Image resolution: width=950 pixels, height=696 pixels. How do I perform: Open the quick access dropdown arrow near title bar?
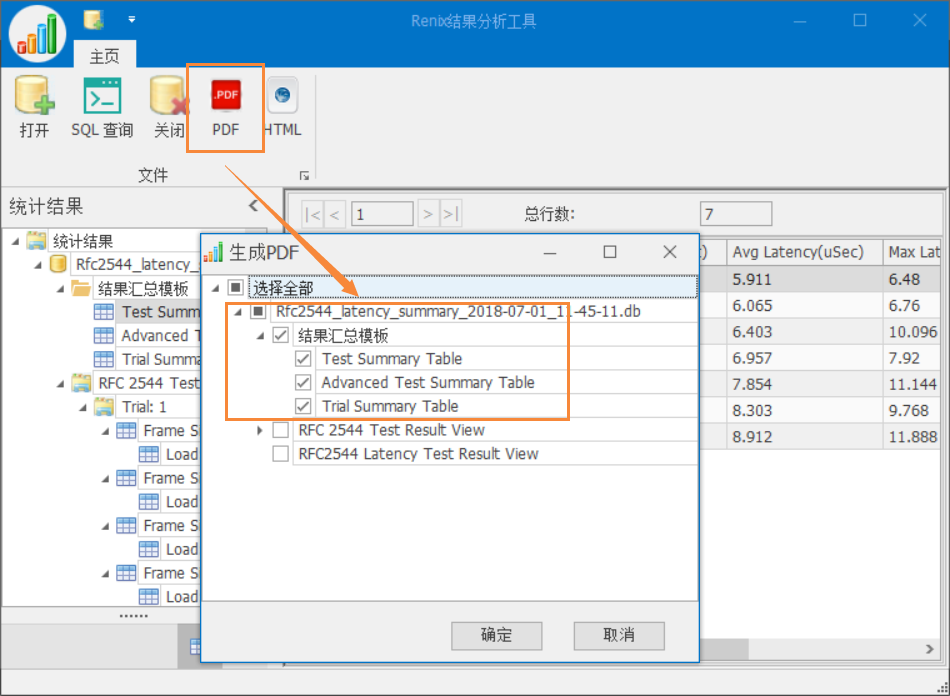pyautogui.click(x=131, y=18)
